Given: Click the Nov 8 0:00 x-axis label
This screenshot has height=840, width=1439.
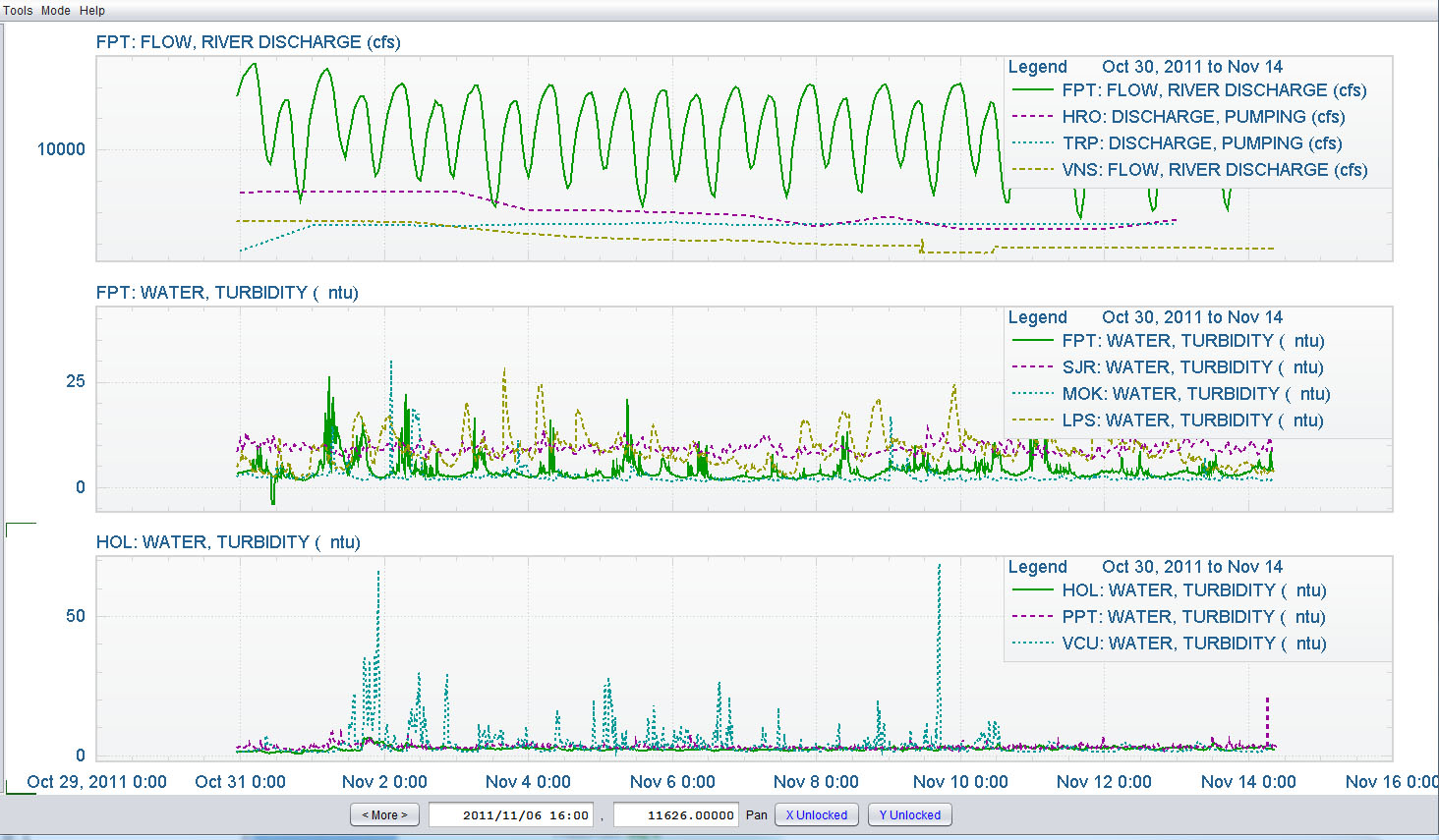Looking at the screenshot, I should tap(816, 782).
